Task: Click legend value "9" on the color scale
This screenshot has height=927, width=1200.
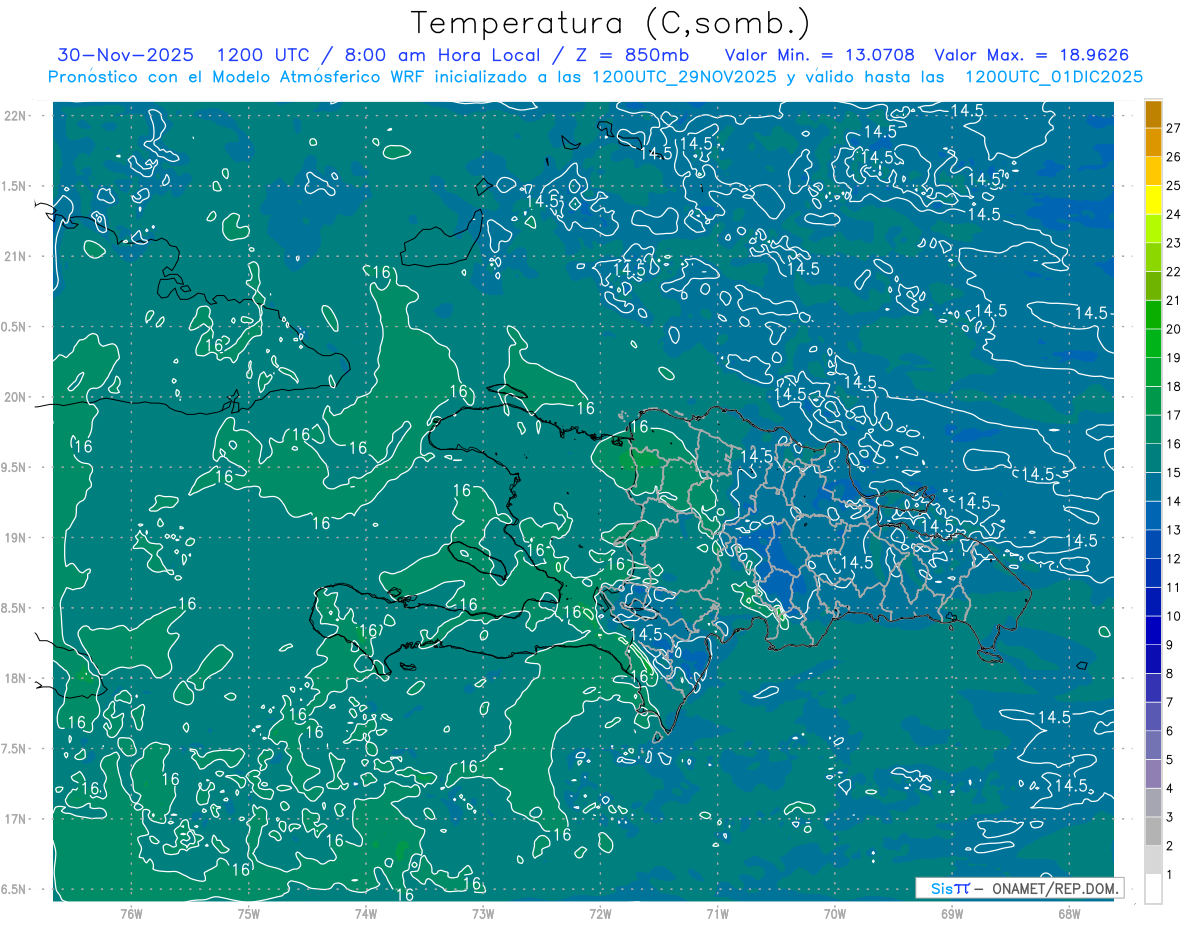Action: coord(1171,644)
